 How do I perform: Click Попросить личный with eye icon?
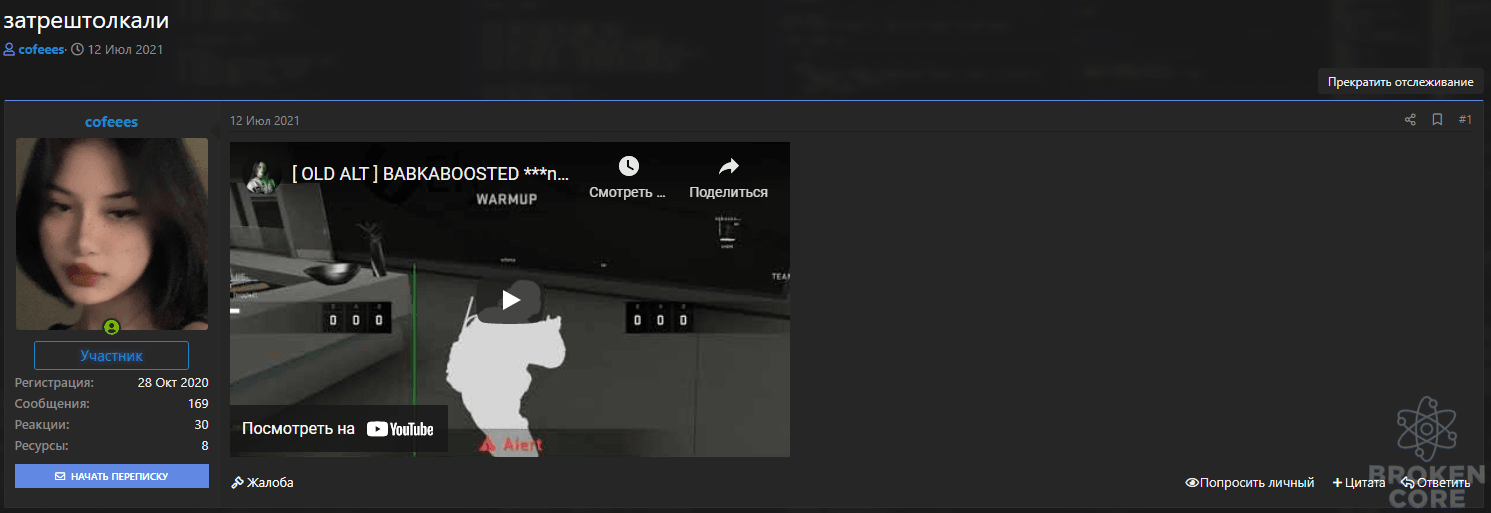tap(1249, 483)
